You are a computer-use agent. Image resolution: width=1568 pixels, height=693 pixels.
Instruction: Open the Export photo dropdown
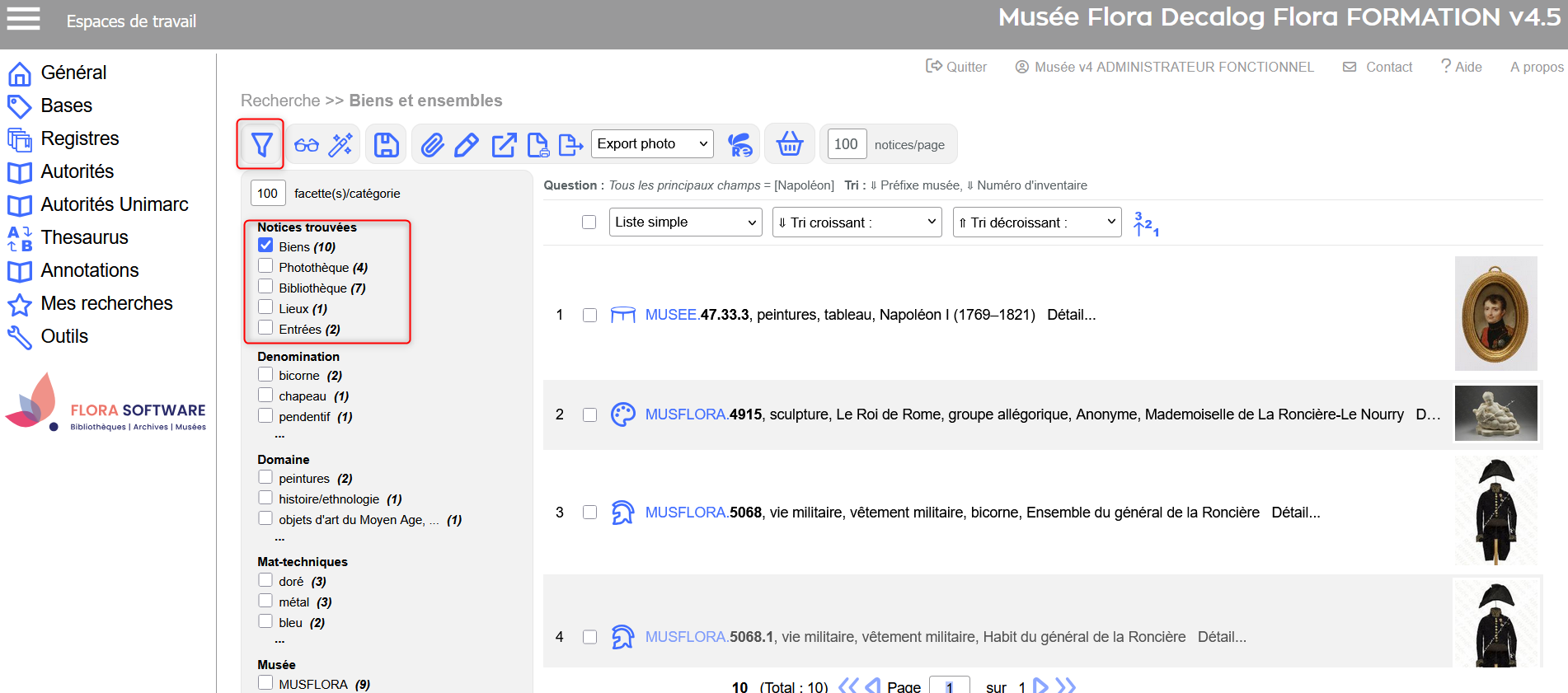[x=652, y=144]
